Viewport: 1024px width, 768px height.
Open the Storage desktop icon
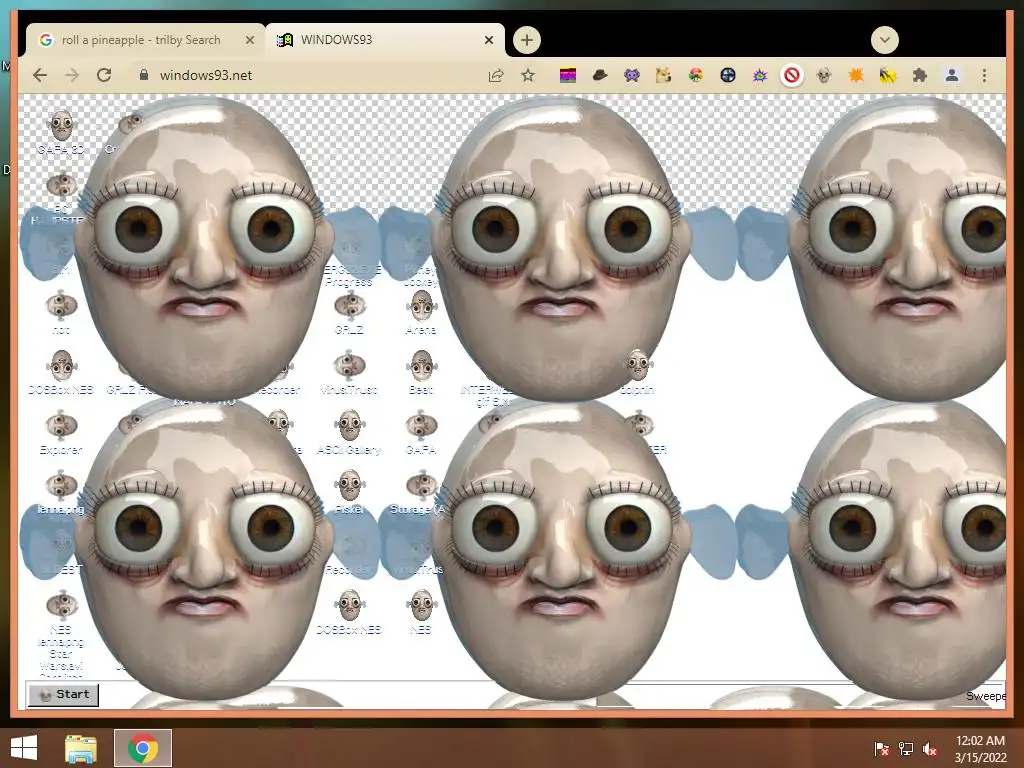418,492
